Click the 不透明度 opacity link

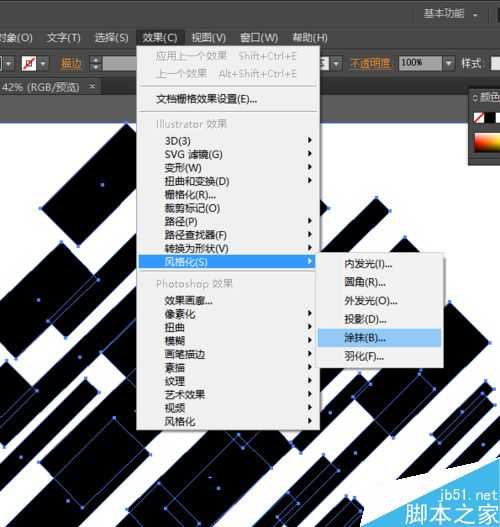[370, 63]
